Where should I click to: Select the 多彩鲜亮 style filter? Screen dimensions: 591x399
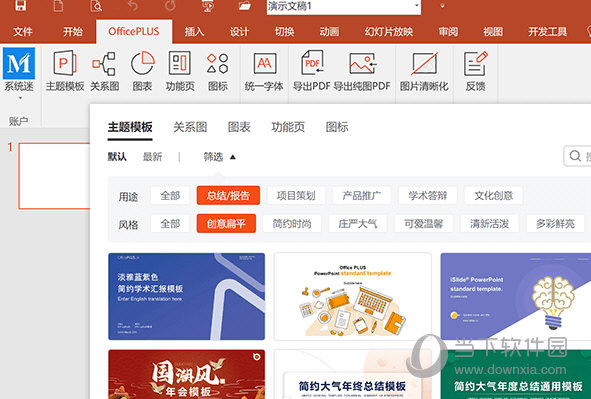tap(555, 224)
